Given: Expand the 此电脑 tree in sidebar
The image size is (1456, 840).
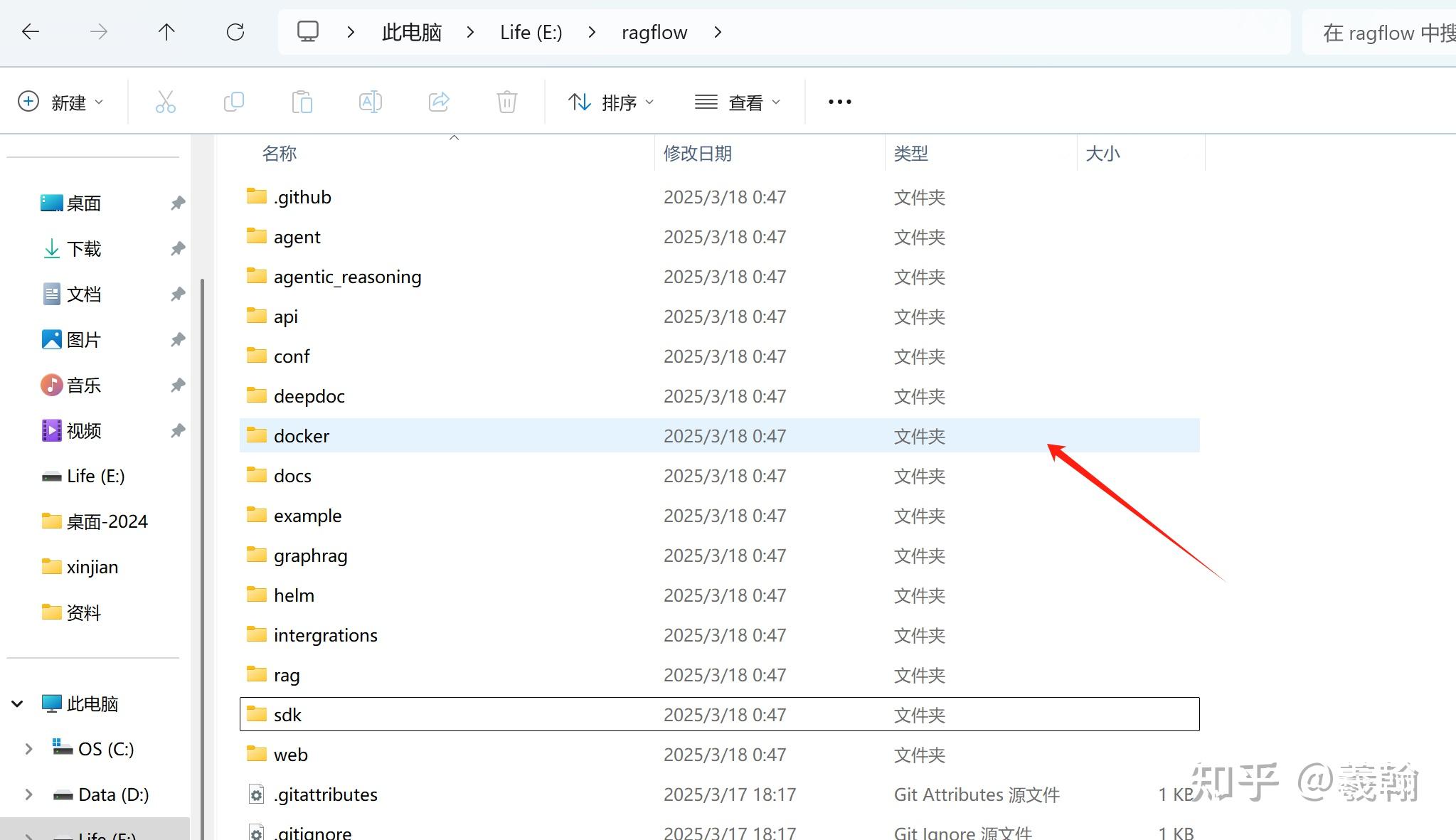Looking at the screenshot, I should (16, 703).
